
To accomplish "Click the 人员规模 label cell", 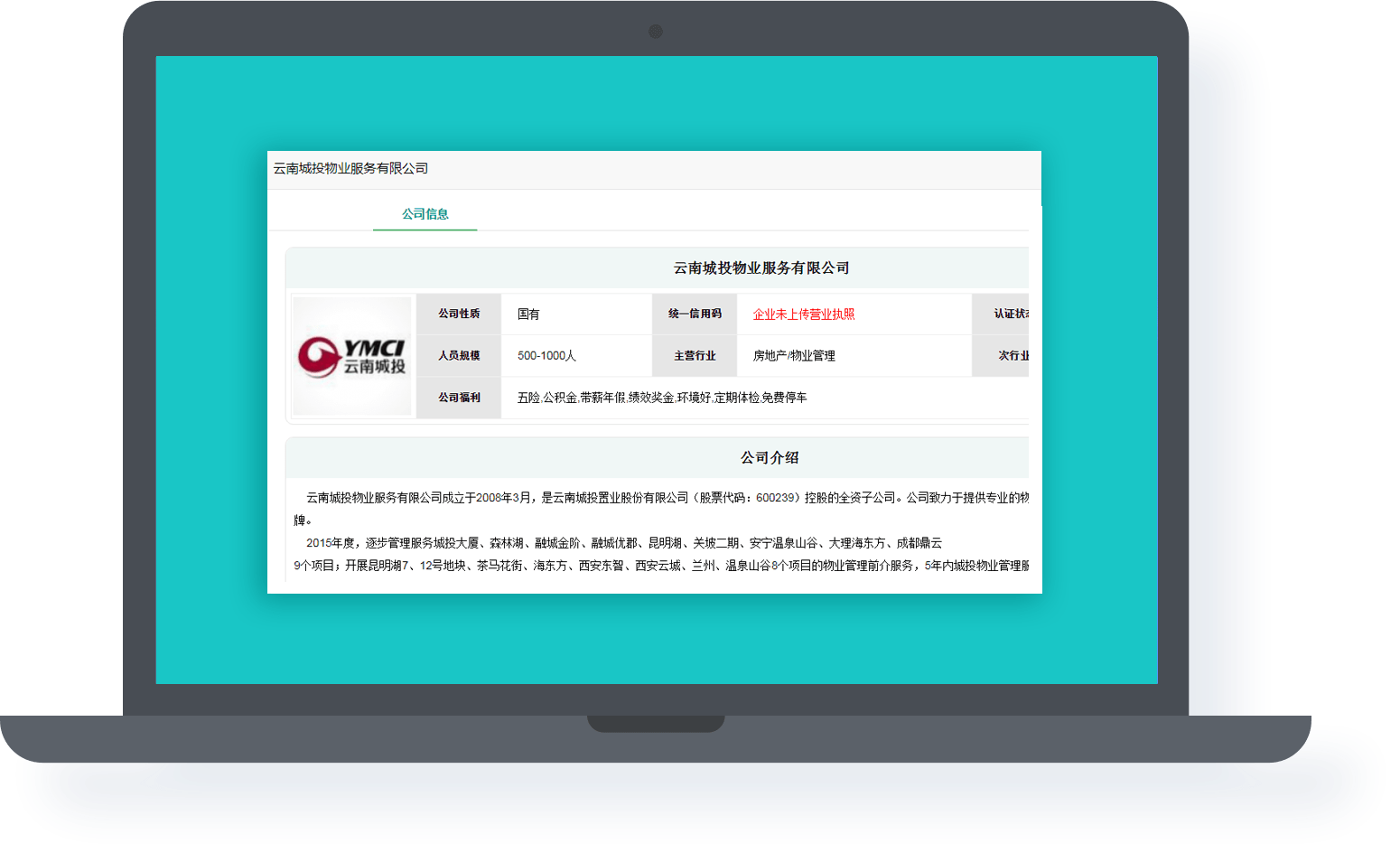I will tap(459, 356).
